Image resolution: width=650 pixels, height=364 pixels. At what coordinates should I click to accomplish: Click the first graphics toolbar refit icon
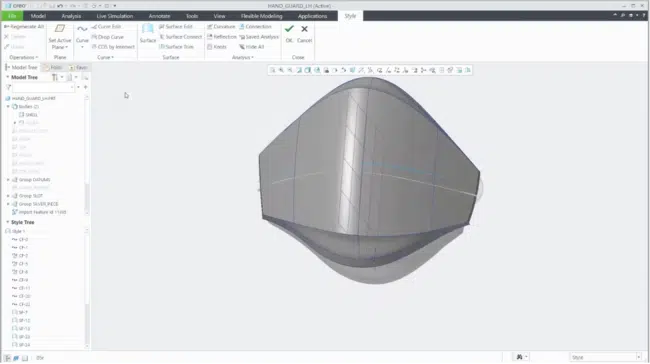tap(273, 70)
